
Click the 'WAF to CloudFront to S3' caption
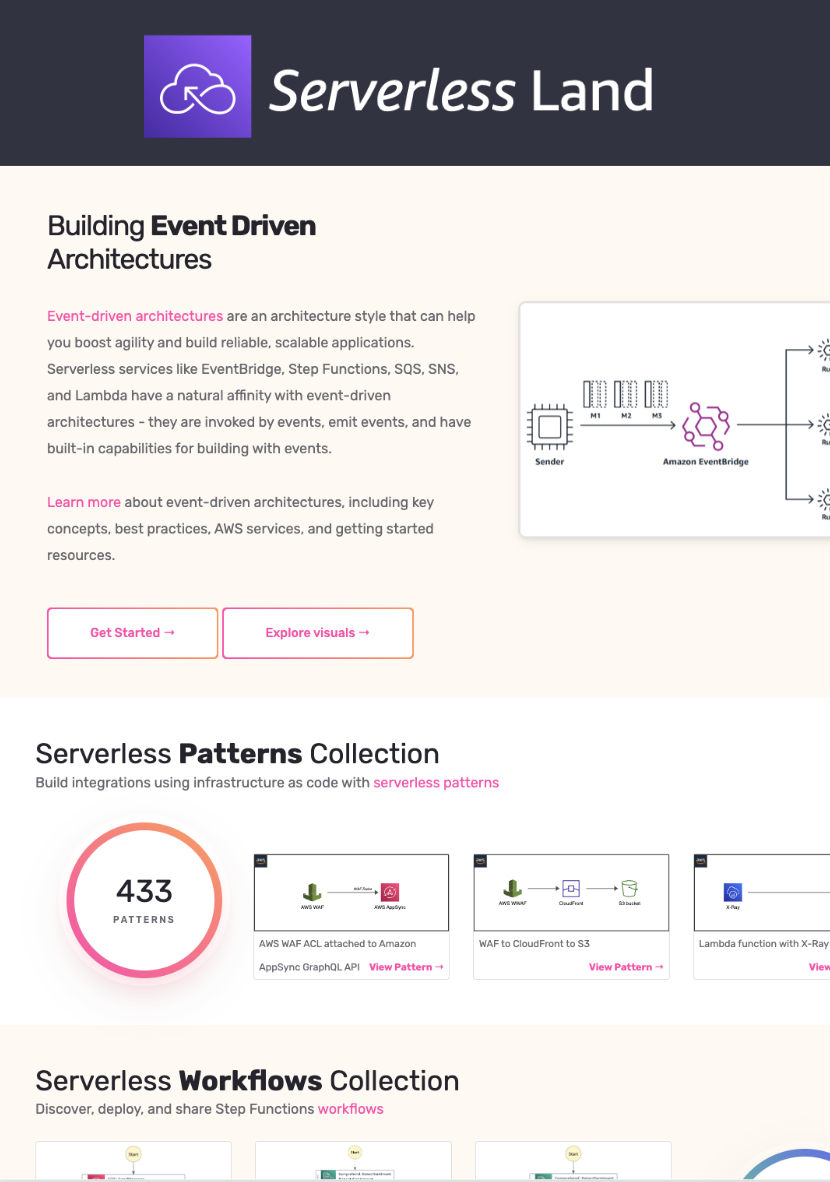coord(534,944)
